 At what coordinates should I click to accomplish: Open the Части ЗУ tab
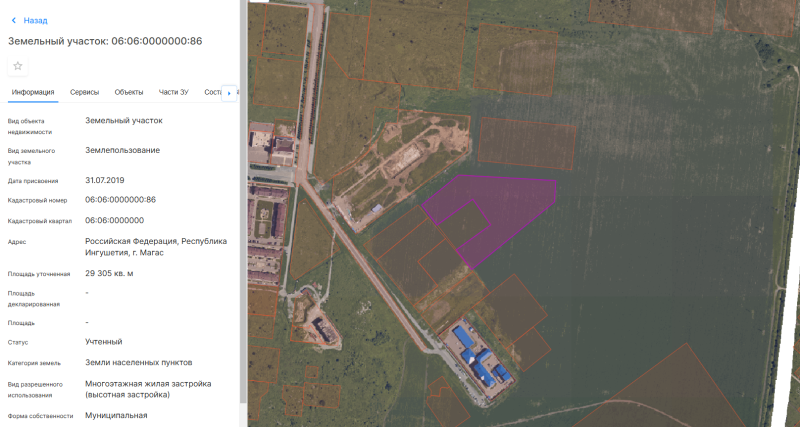point(173,92)
